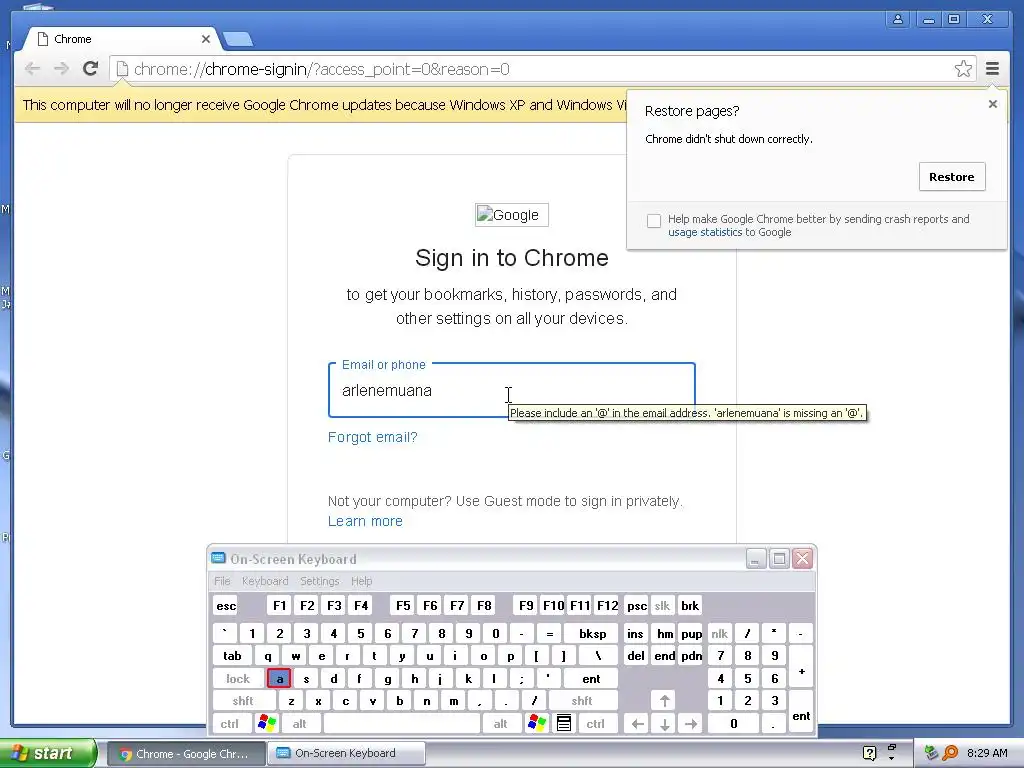Click the Forgot email? link

(372, 437)
